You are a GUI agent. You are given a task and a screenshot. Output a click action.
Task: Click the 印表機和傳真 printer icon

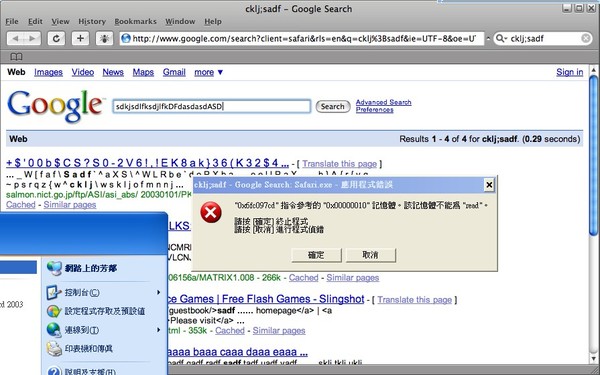tap(54, 349)
